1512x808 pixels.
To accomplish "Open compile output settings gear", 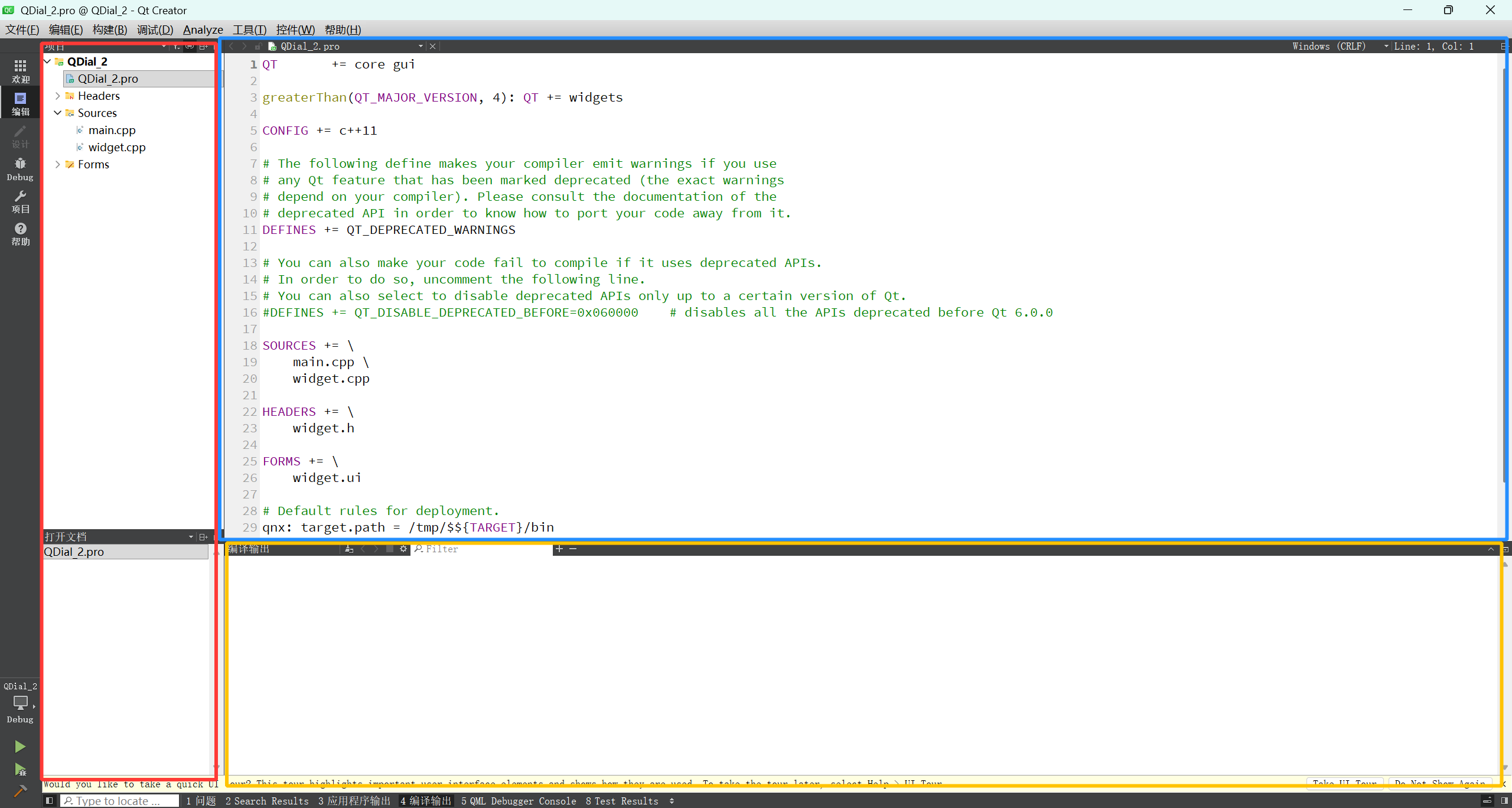I will 403,549.
